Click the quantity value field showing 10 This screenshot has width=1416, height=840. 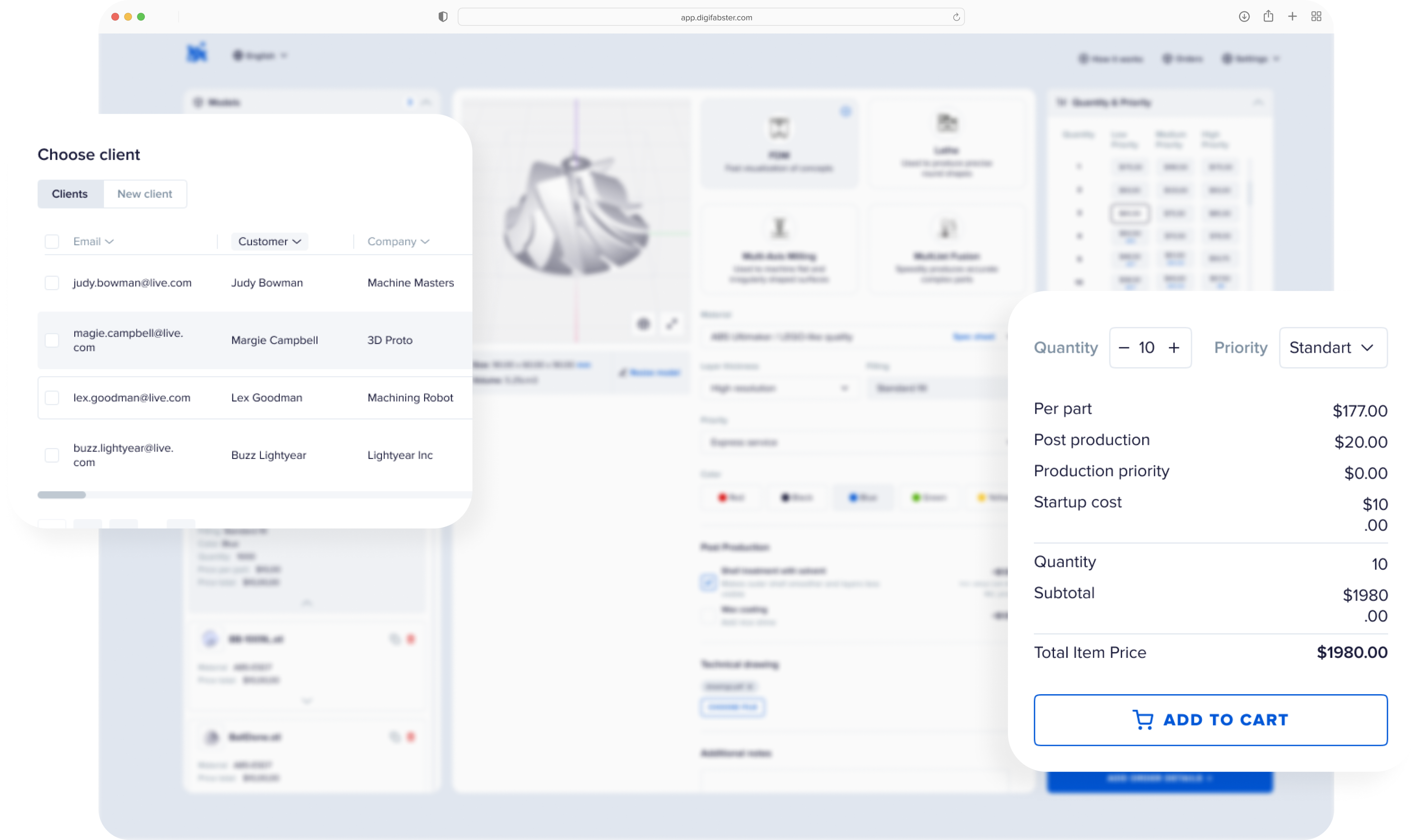tap(1147, 347)
